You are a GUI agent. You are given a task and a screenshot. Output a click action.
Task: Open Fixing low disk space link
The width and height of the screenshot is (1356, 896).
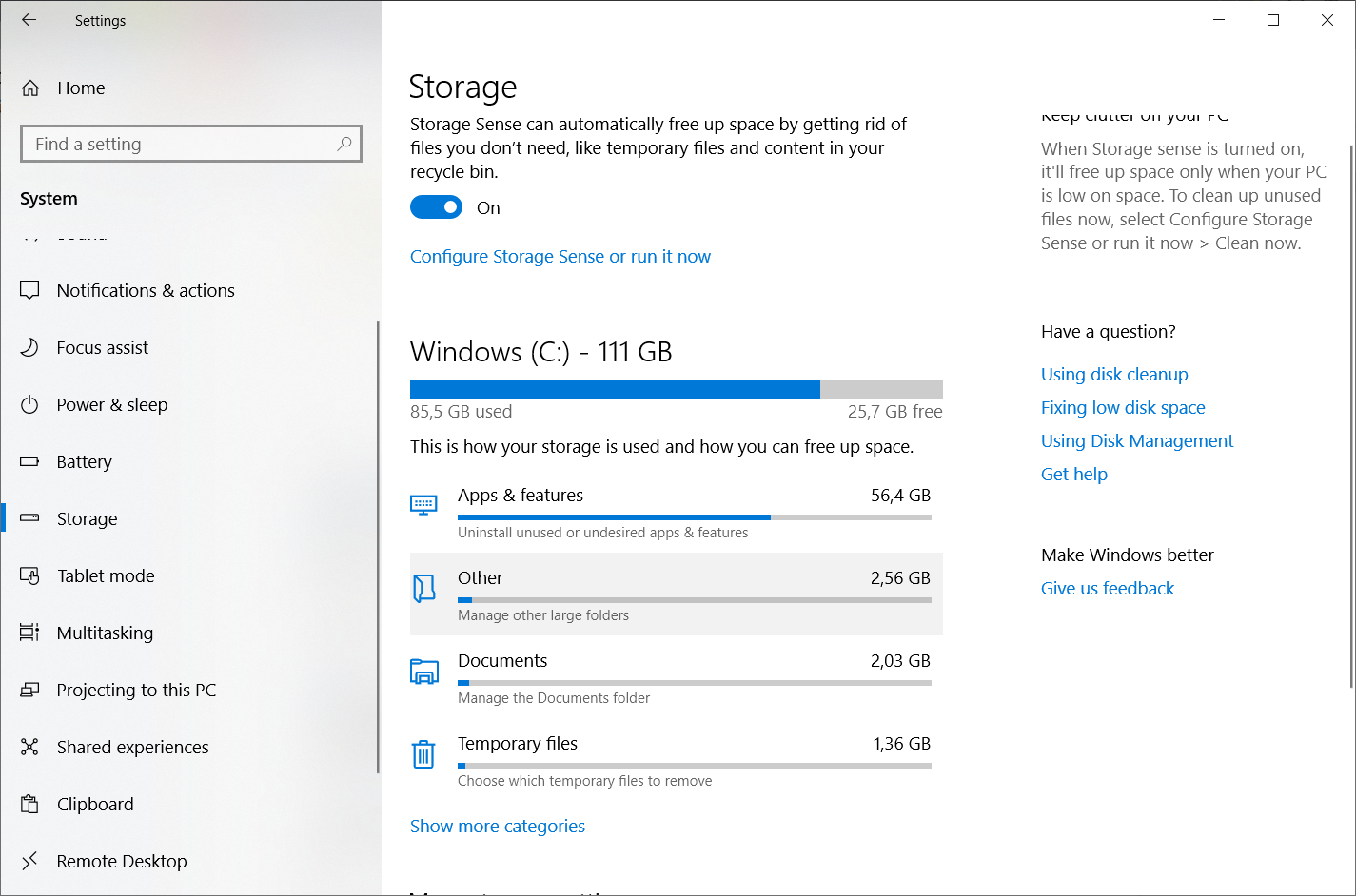pos(1123,408)
